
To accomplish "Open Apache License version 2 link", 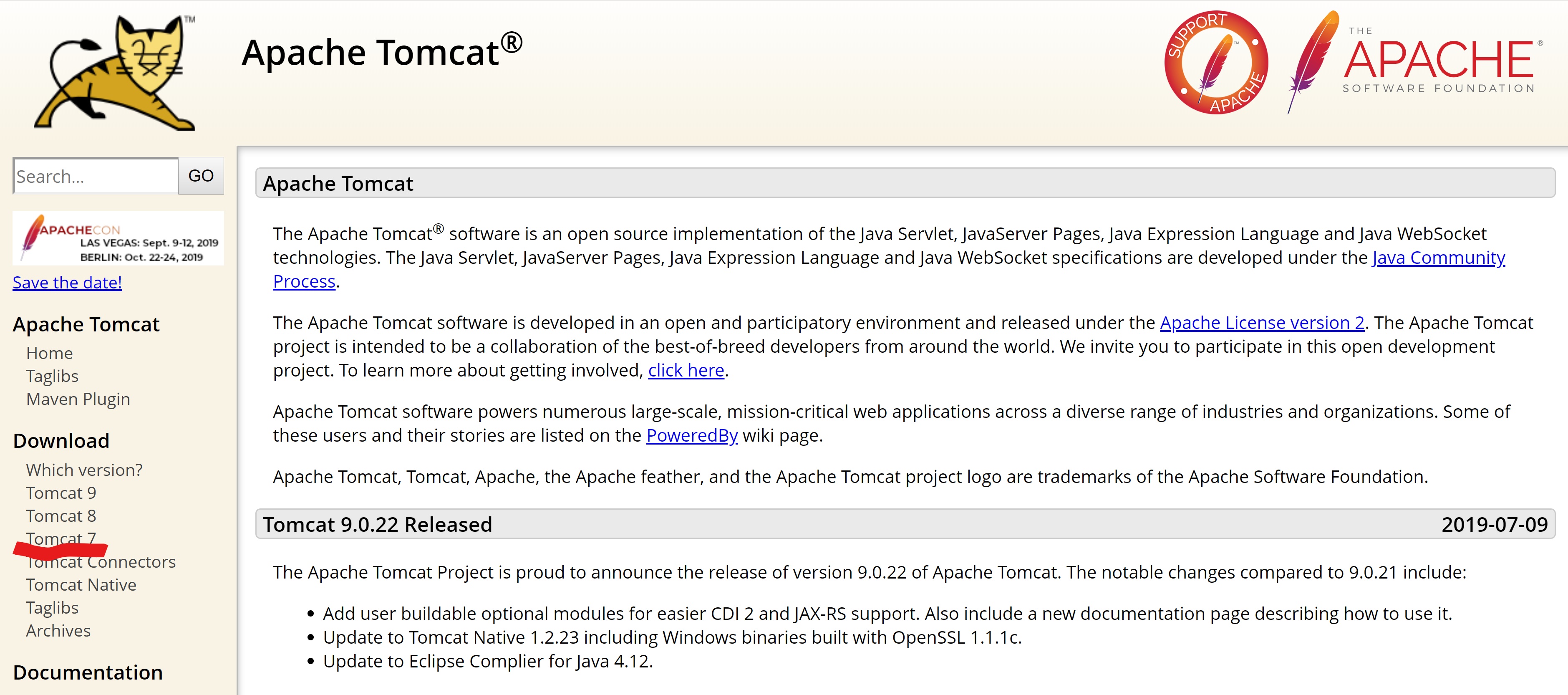I will click(x=1261, y=323).
